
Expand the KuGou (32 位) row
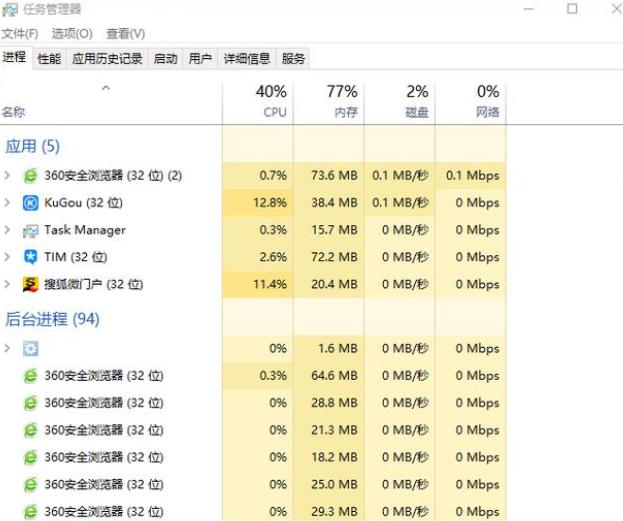tap(7, 203)
